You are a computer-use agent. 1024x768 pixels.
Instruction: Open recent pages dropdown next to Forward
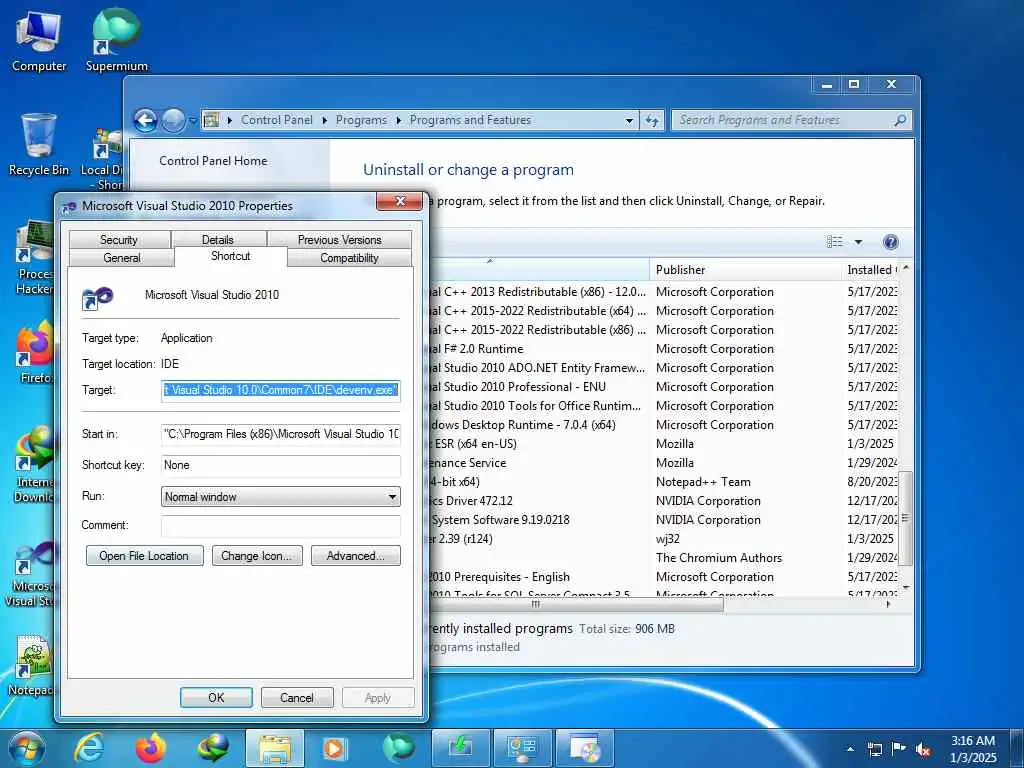pyautogui.click(x=193, y=121)
